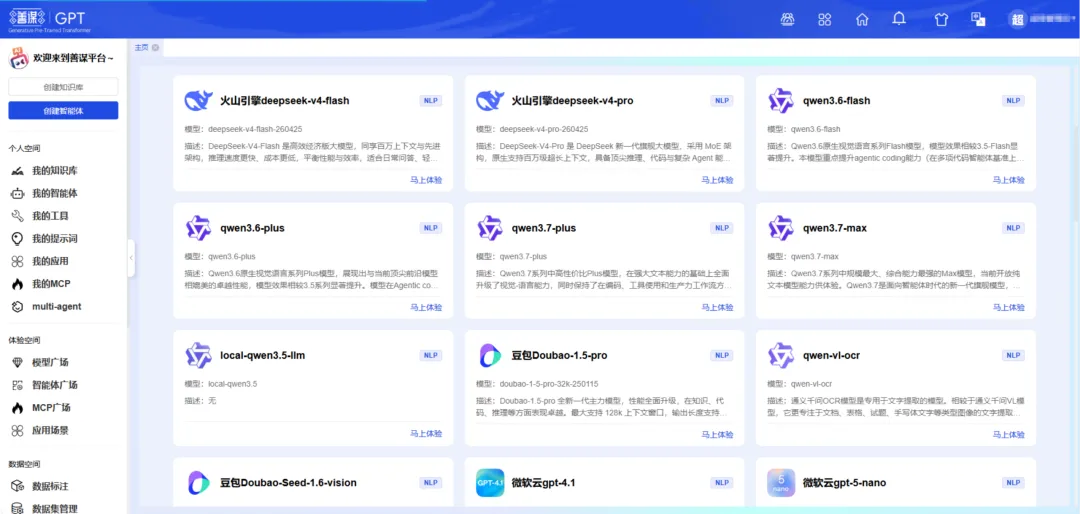
Task: Click 微软云gpt-4.1 logo
Action: click(490, 483)
